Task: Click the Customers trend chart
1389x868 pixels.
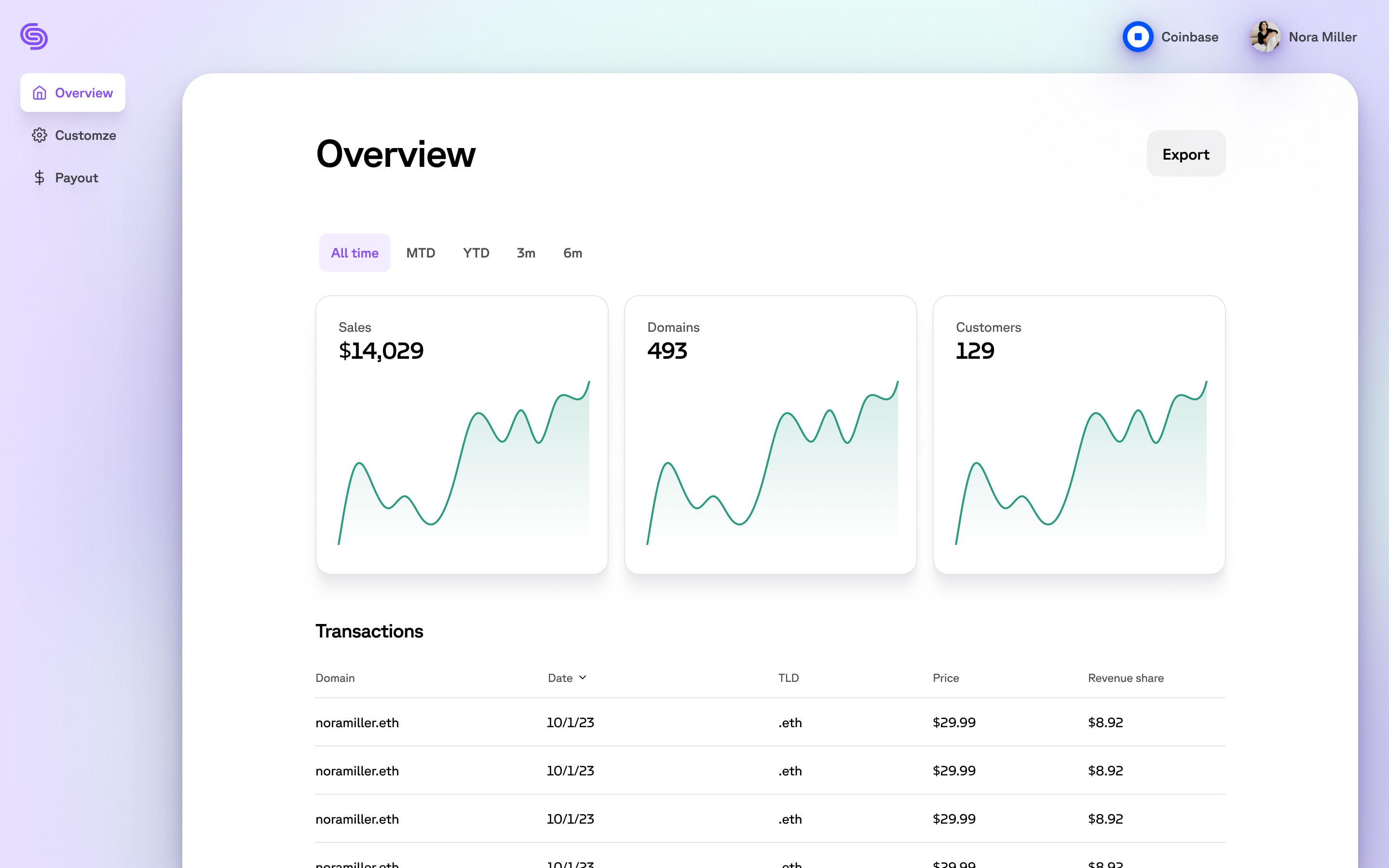Action: (1081, 463)
